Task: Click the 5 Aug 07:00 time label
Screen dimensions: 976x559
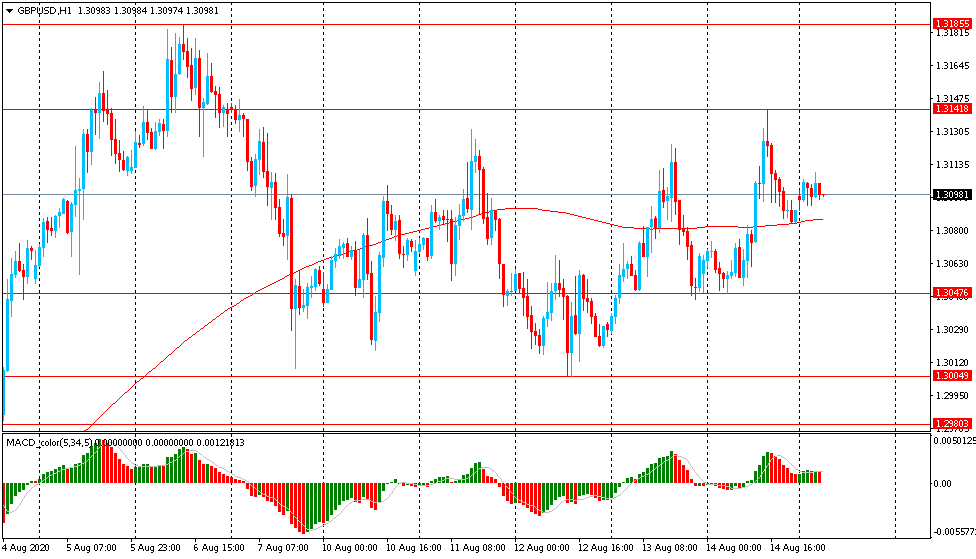Action: [x=92, y=549]
